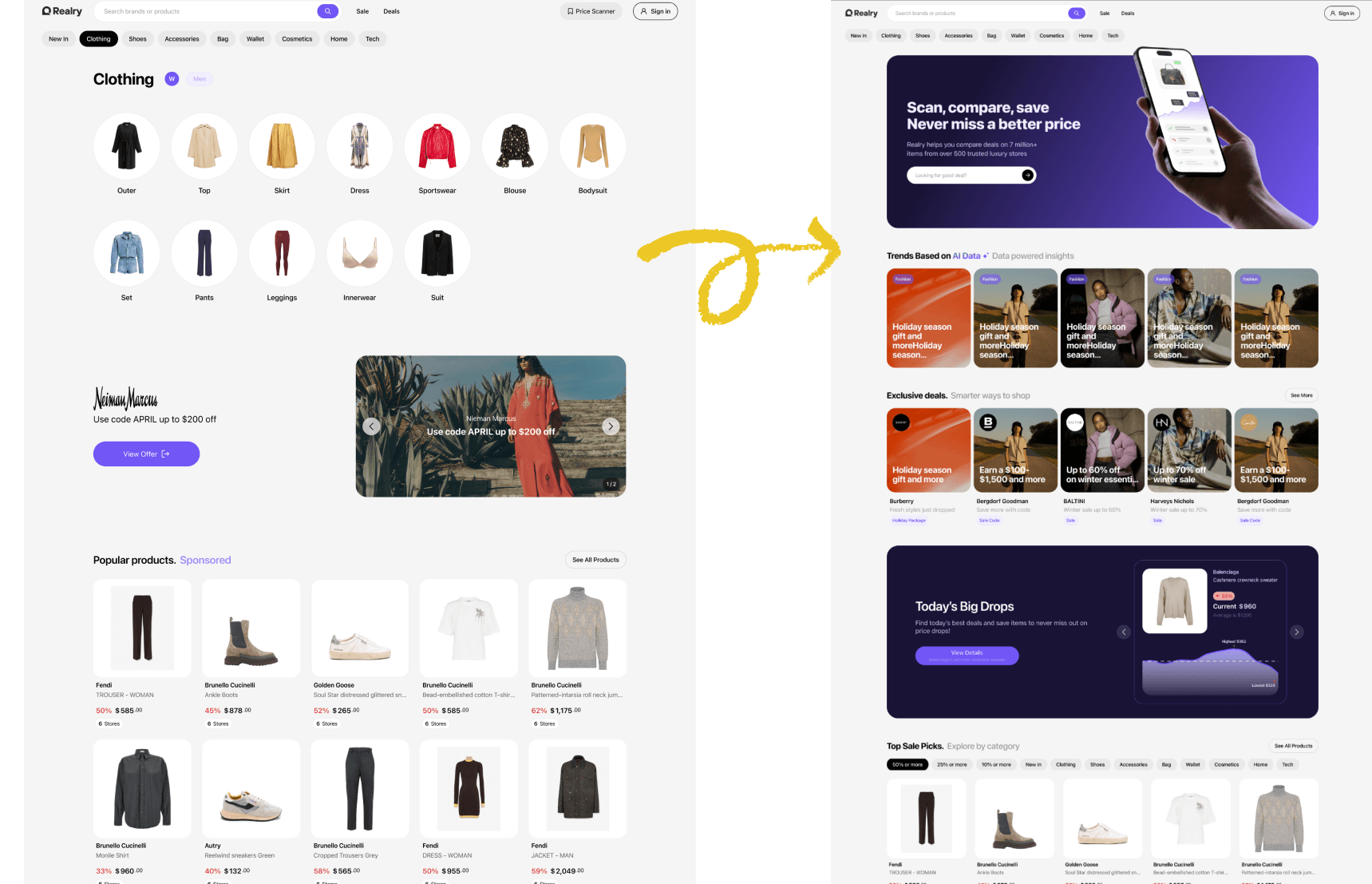Click Sign in on the homepage mockup

[x=1342, y=13]
